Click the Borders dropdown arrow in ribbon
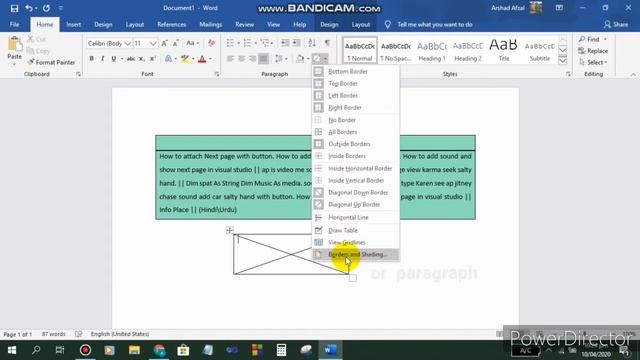 pos(325,59)
